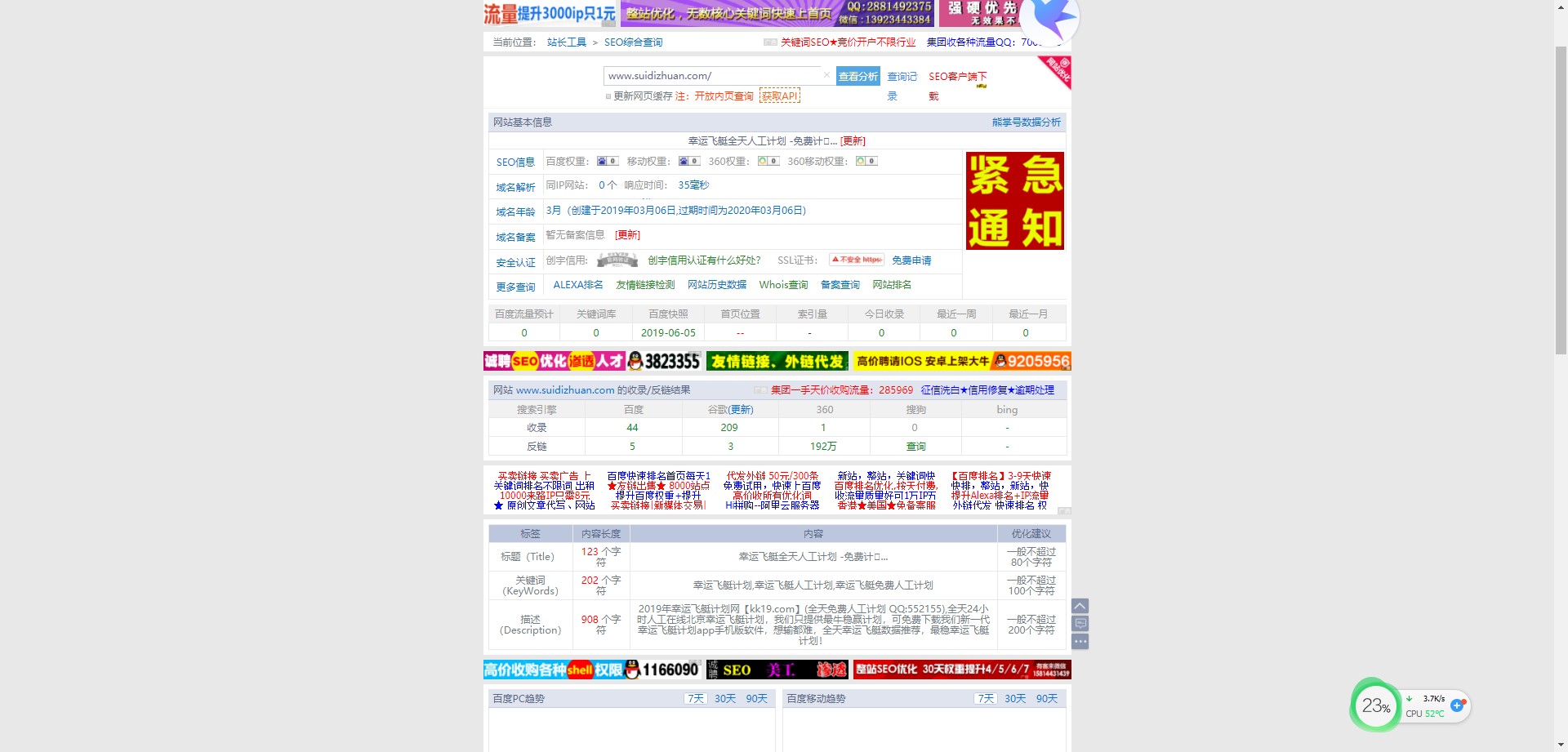Image resolution: width=1568 pixels, height=752 pixels.
Task: Click the SSL 不安全 https warning badge
Action: click(x=857, y=260)
